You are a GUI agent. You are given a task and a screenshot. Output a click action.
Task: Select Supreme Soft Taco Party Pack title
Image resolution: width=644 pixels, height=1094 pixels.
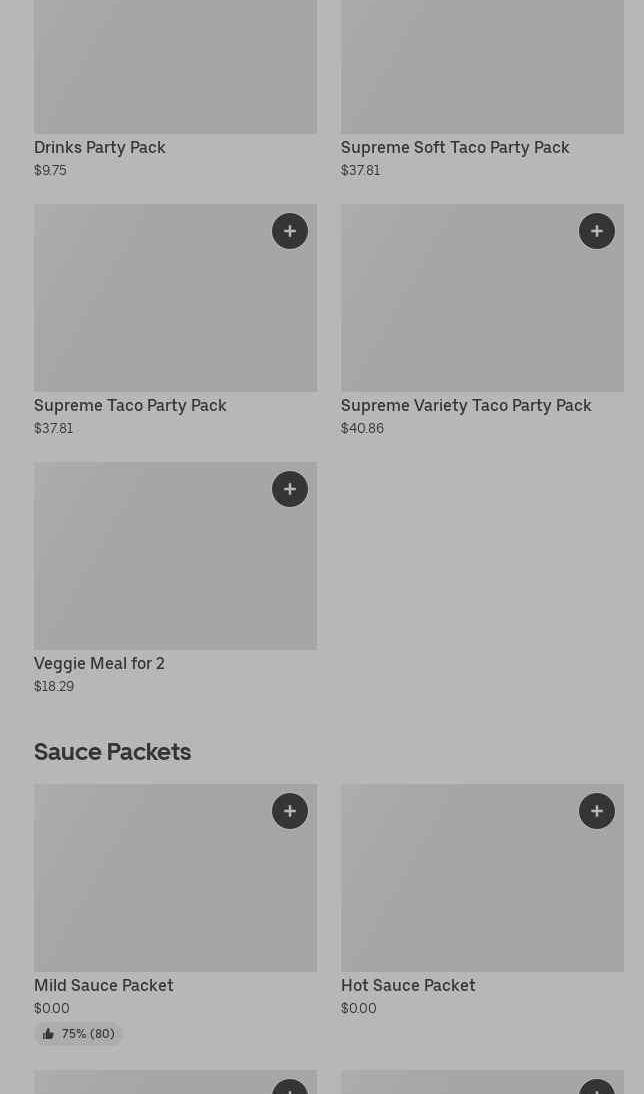coord(455,148)
